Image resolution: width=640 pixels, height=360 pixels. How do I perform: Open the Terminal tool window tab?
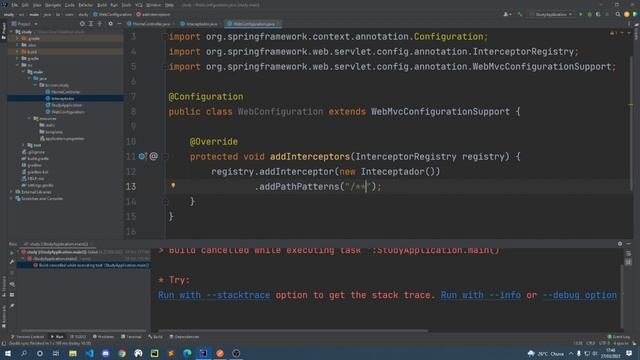131,337
